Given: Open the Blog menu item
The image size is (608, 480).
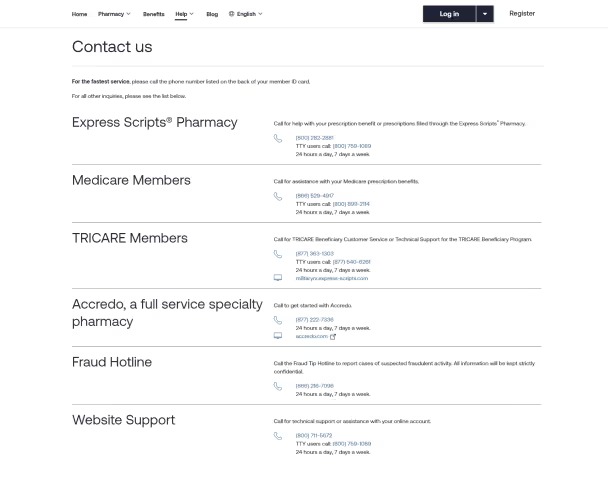Looking at the screenshot, I should click(212, 14).
